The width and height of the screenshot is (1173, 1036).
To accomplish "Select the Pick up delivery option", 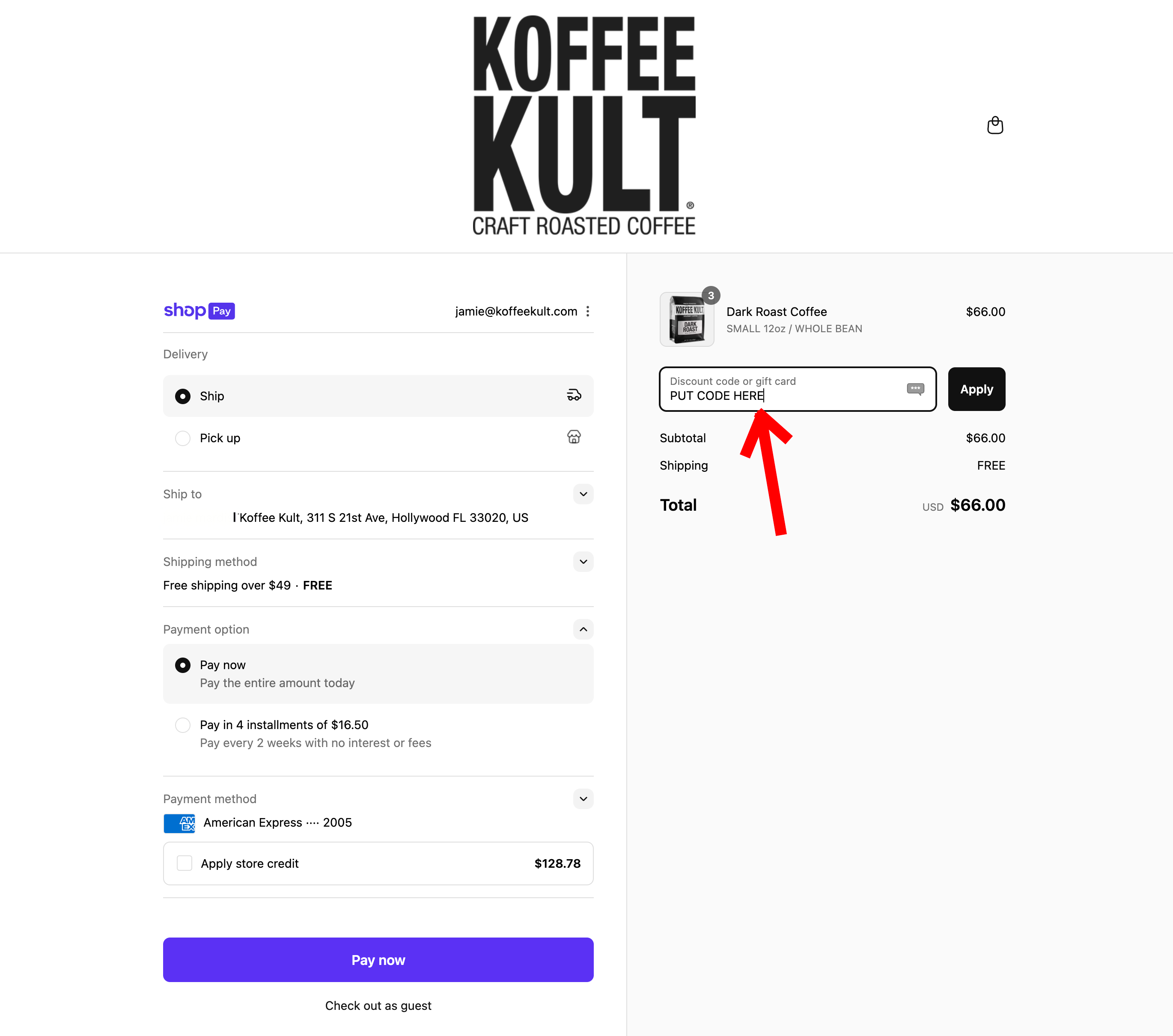I will click(182, 438).
